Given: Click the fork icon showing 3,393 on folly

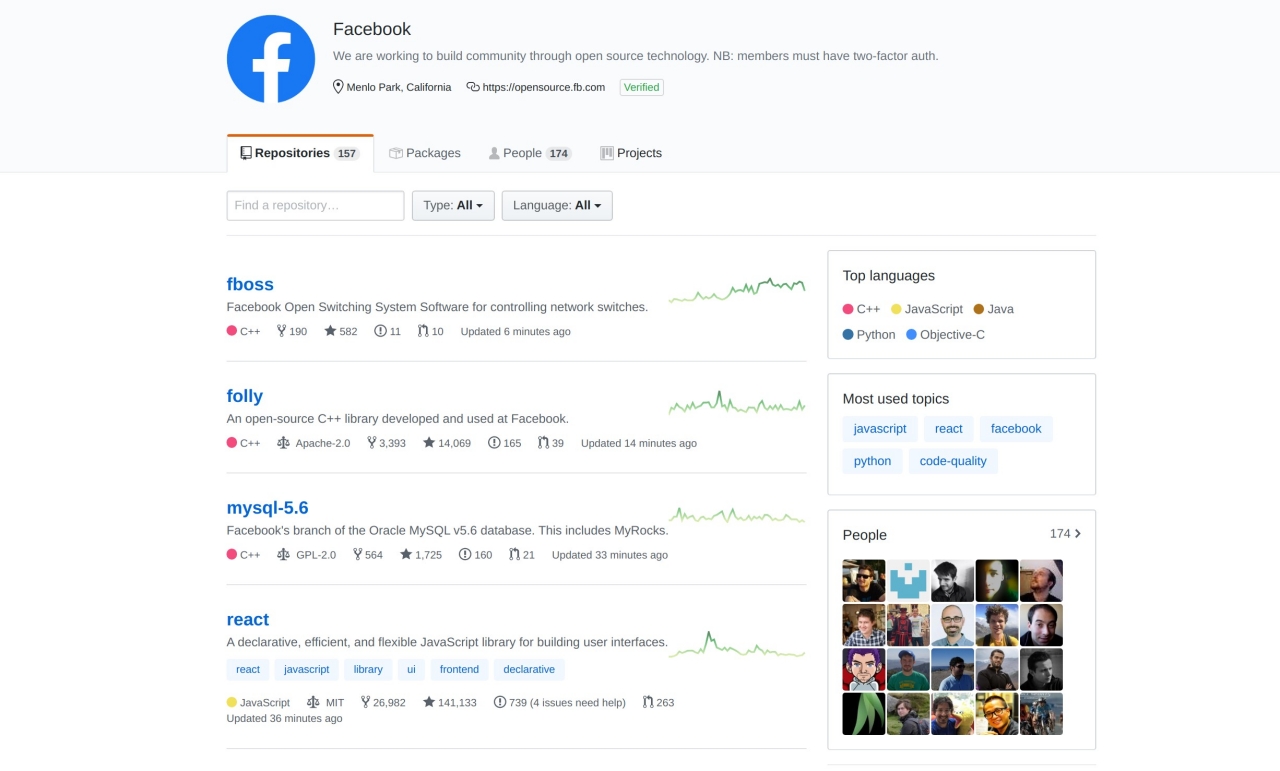Looking at the screenshot, I should 372,442.
